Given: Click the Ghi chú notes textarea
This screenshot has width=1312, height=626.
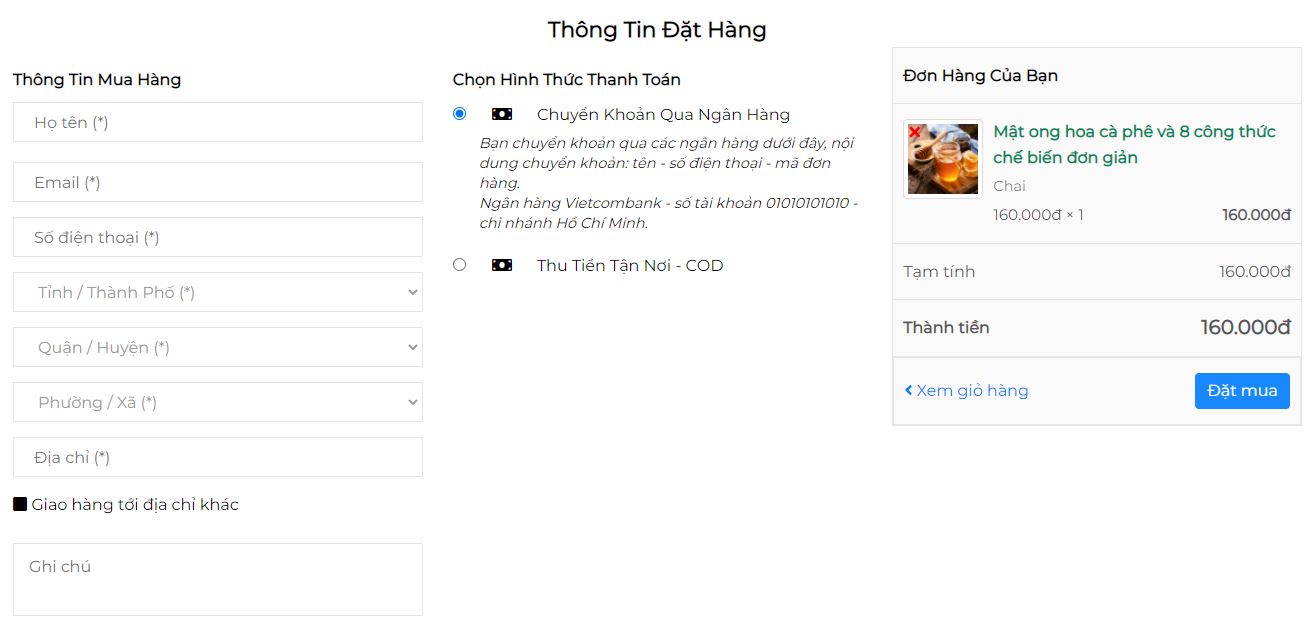Looking at the screenshot, I should [x=218, y=579].
